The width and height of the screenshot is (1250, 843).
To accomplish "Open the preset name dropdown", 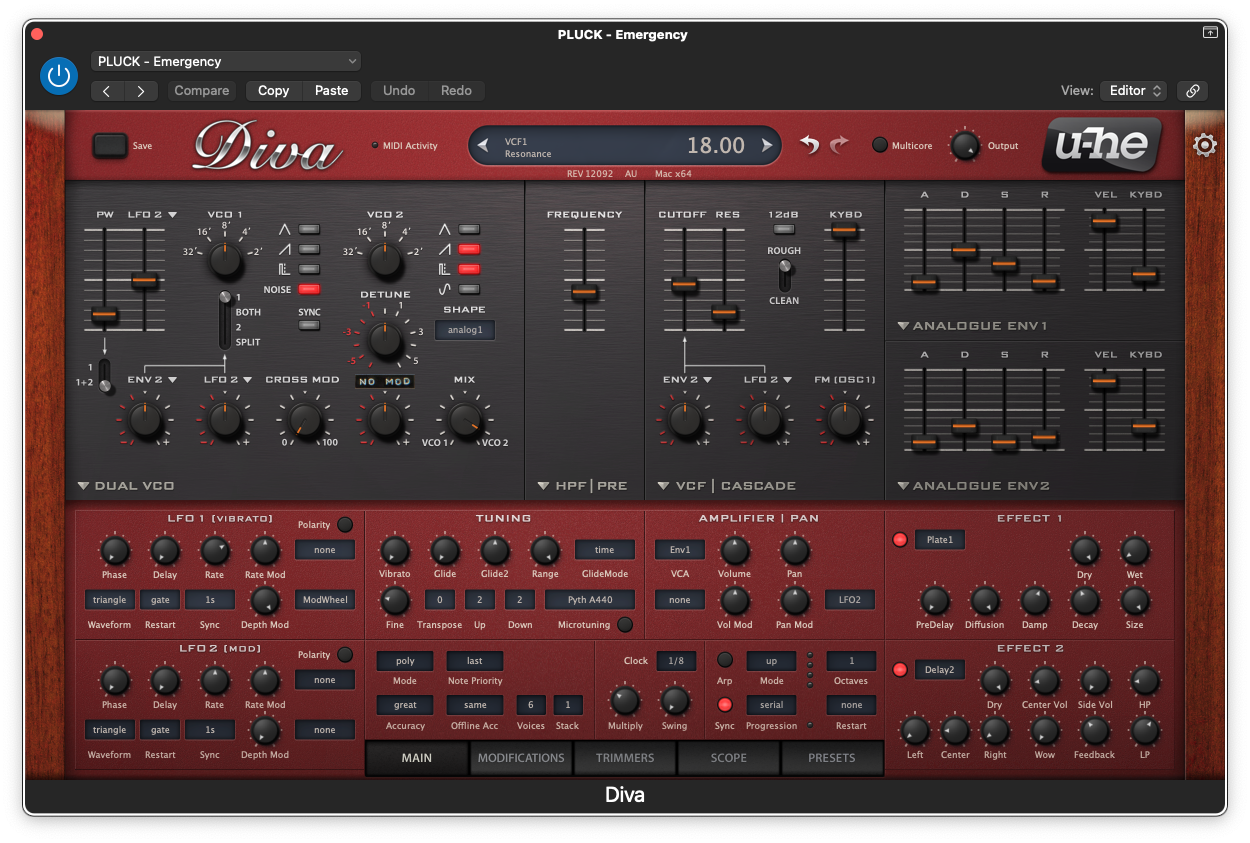I will click(x=226, y=61).
